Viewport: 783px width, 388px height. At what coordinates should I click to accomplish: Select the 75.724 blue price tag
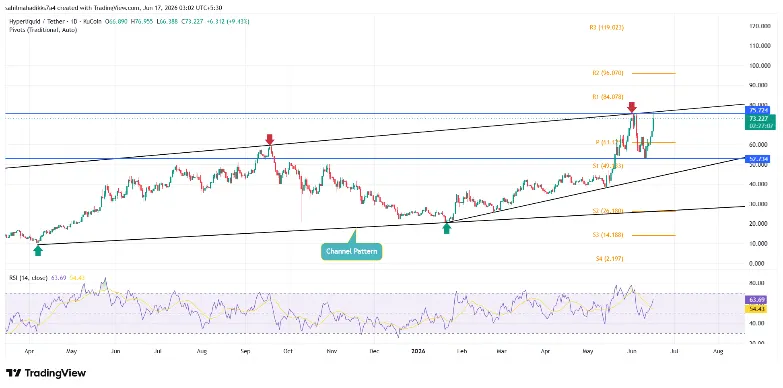coord(759,110)
